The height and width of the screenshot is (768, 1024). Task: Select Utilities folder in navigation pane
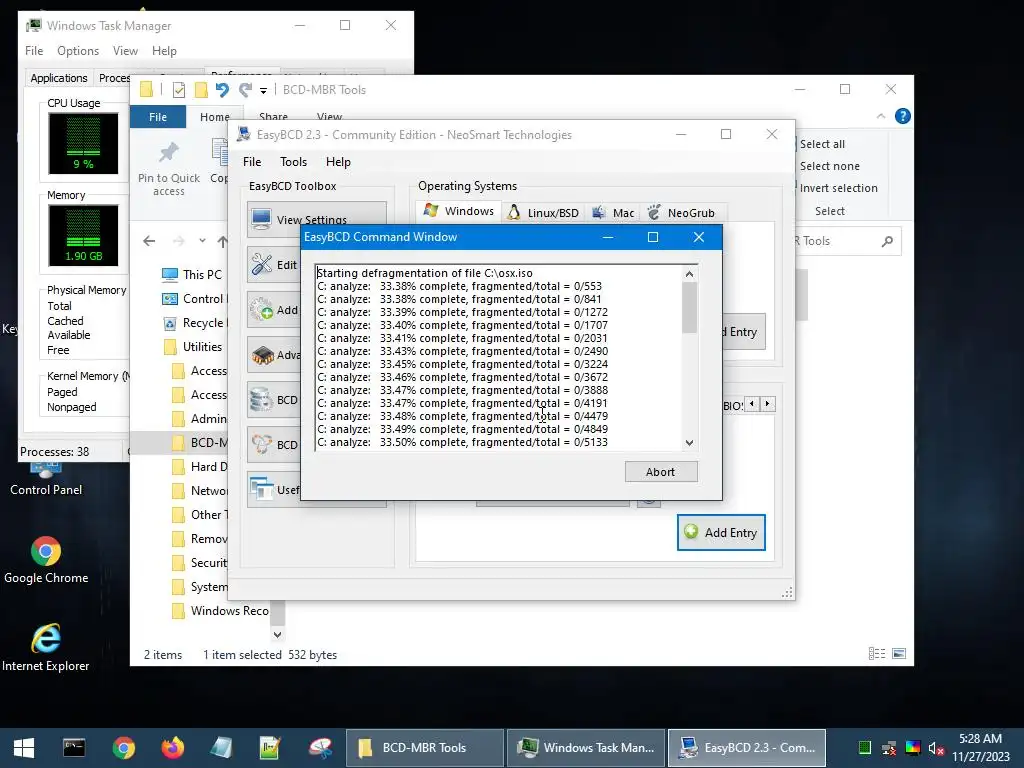(x=192, y=347)
